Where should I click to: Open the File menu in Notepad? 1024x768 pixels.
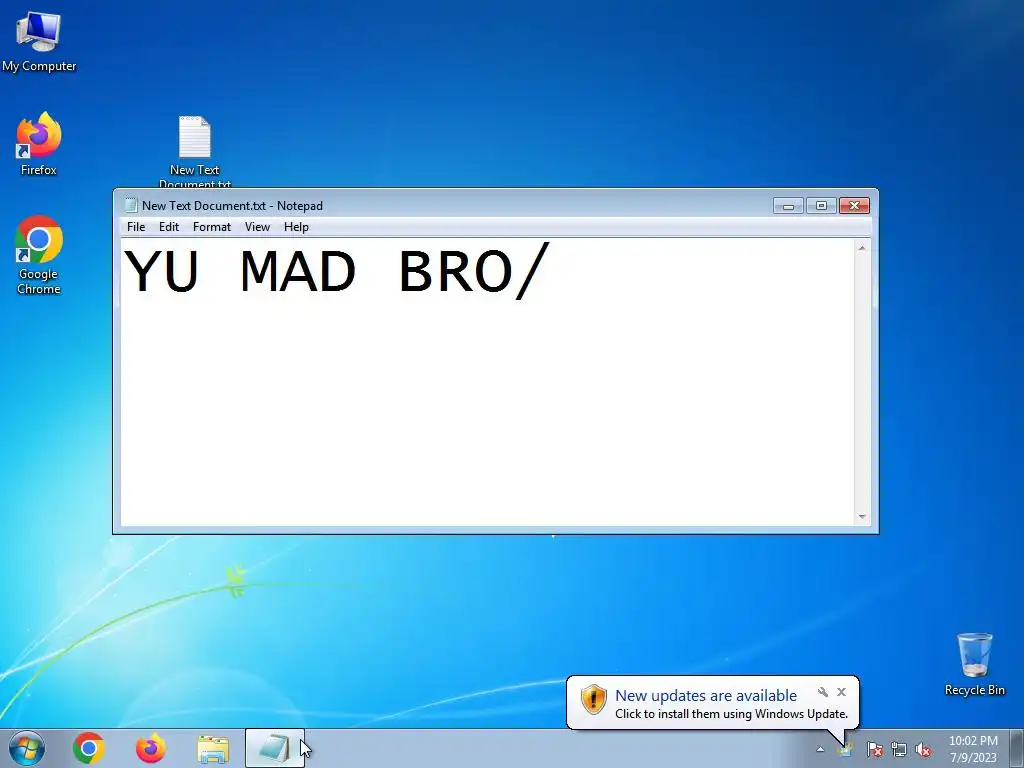(136, 227)
